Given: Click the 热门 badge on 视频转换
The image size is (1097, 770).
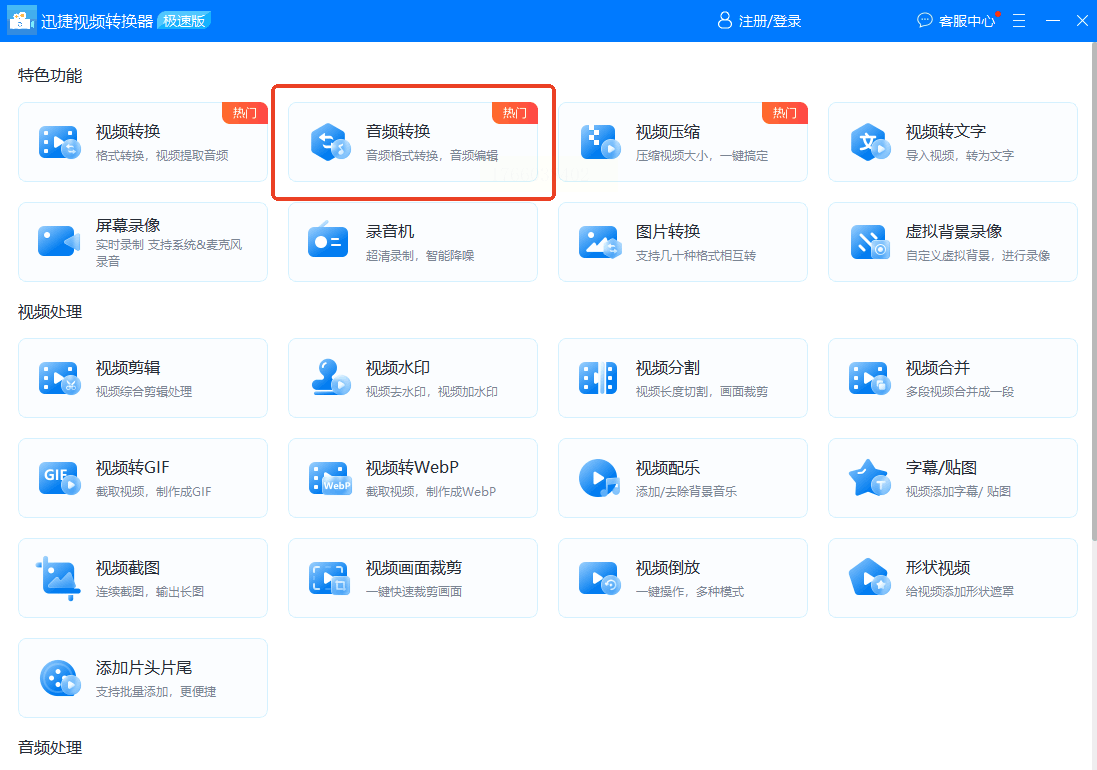Looking at the screenshot, I should click(x=245, y=113).
